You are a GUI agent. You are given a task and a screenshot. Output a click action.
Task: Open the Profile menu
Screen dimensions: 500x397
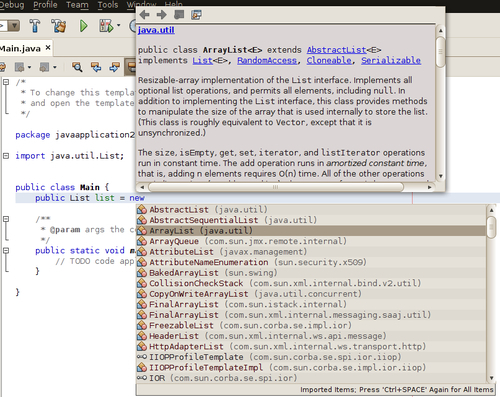(45, 5)
